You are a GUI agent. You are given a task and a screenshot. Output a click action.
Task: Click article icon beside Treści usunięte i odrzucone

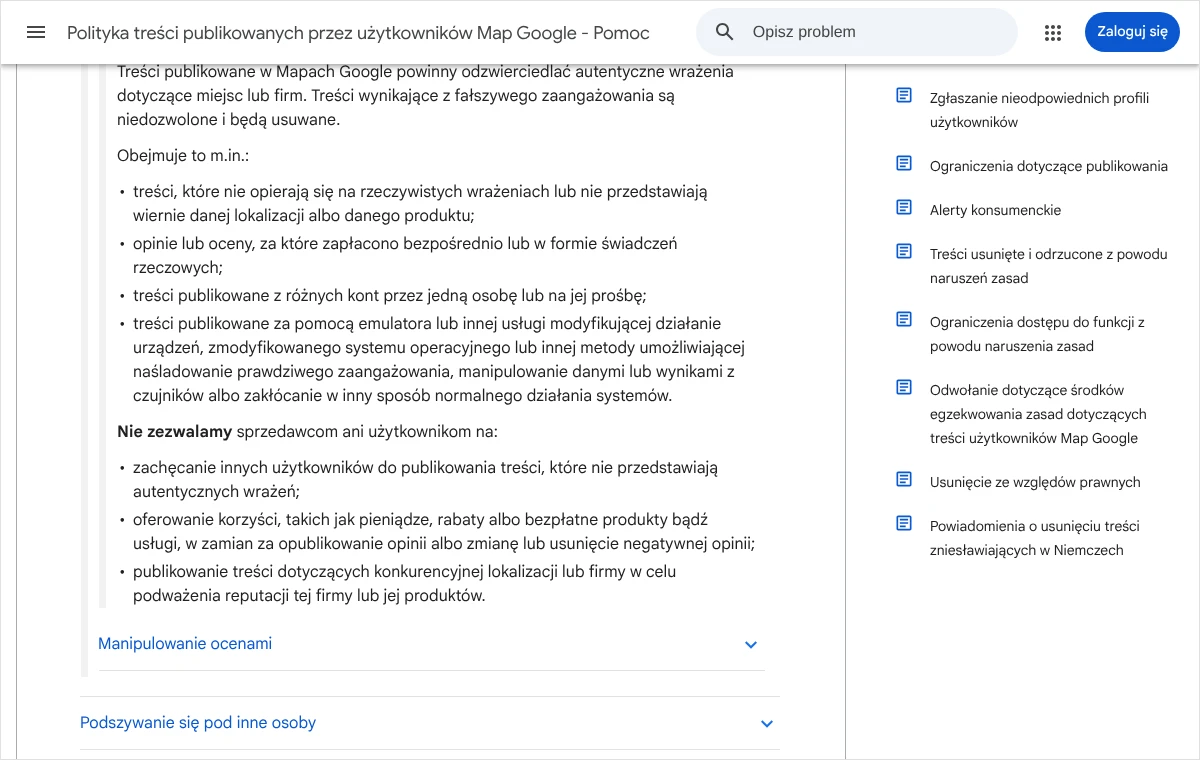(x=904, y=251)
